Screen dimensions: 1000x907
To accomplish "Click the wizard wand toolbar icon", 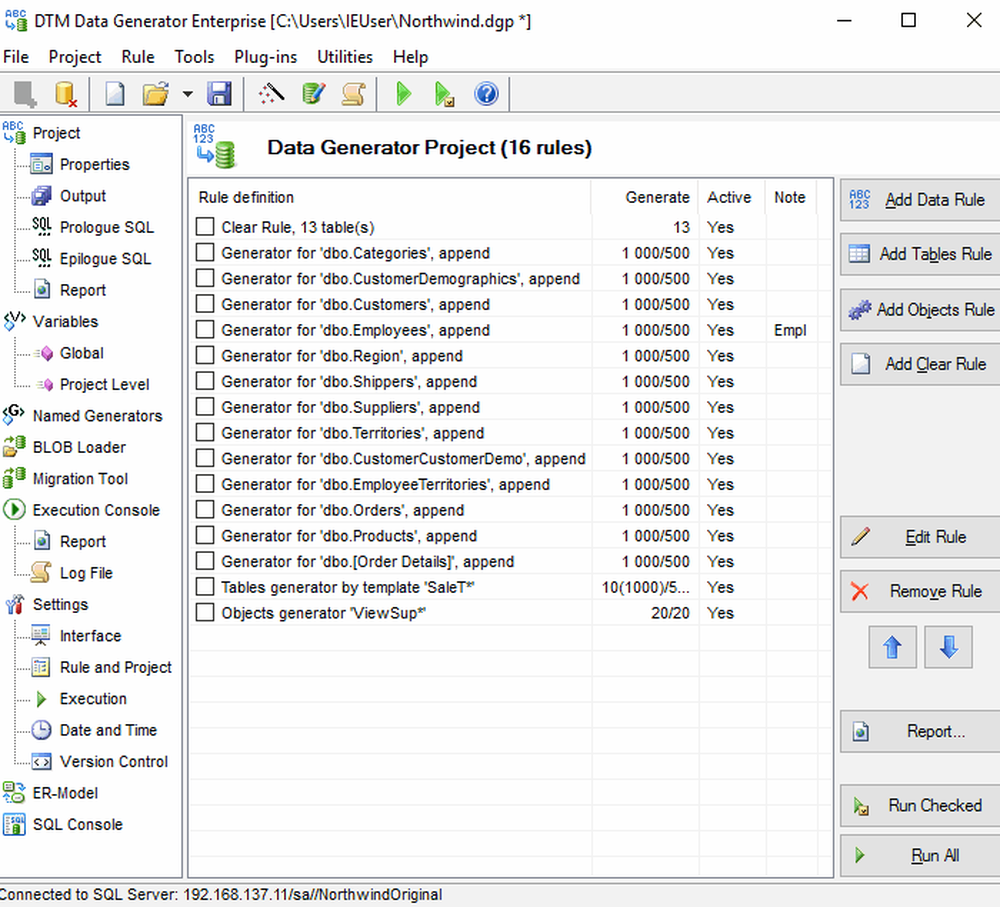I will click(268, 93).
